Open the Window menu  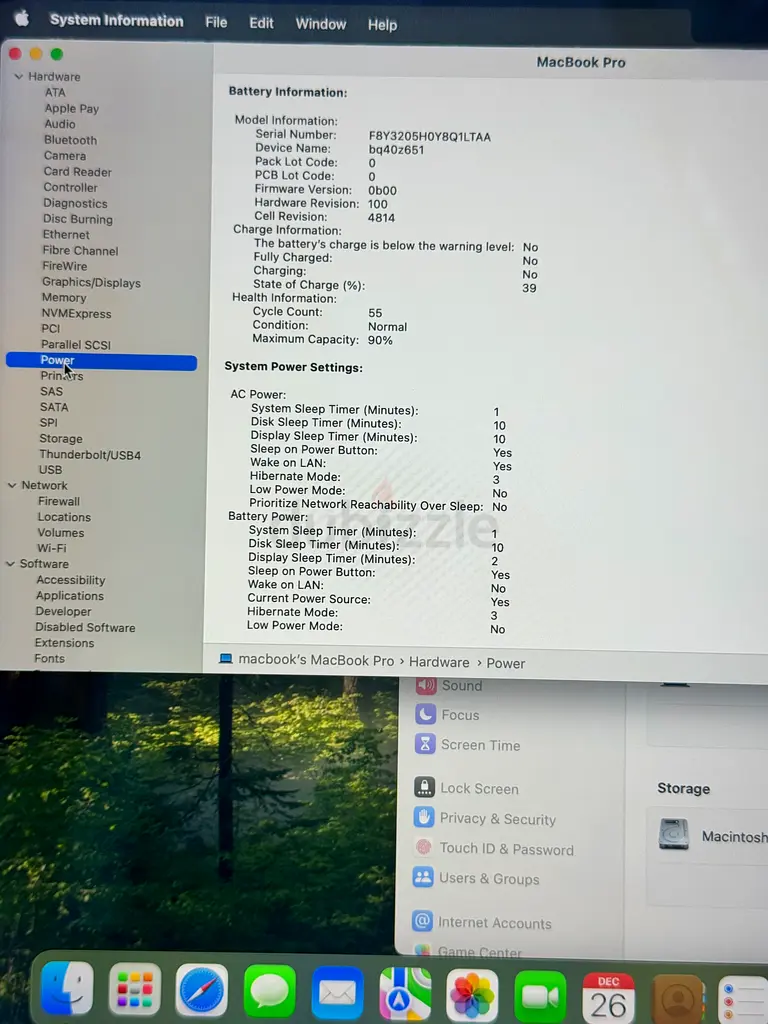coord(321,24)
